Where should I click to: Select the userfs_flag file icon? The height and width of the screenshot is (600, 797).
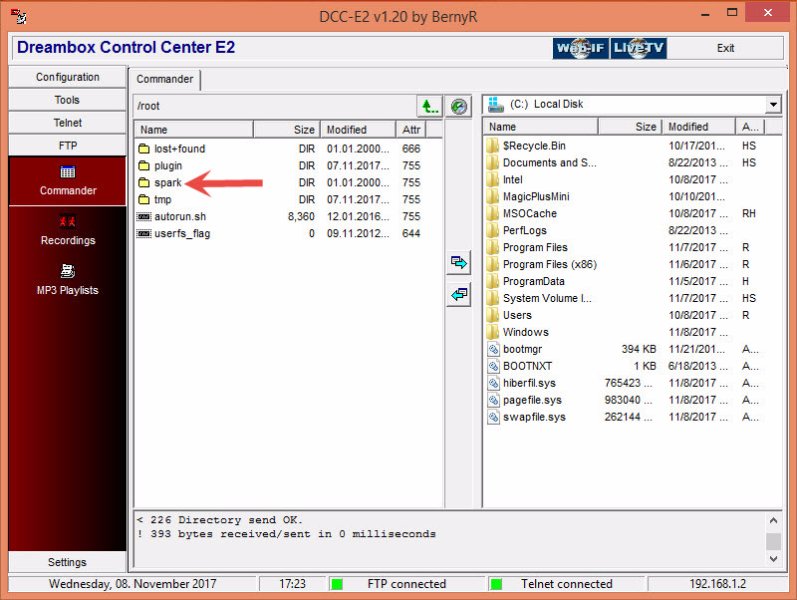click(144, 233)
